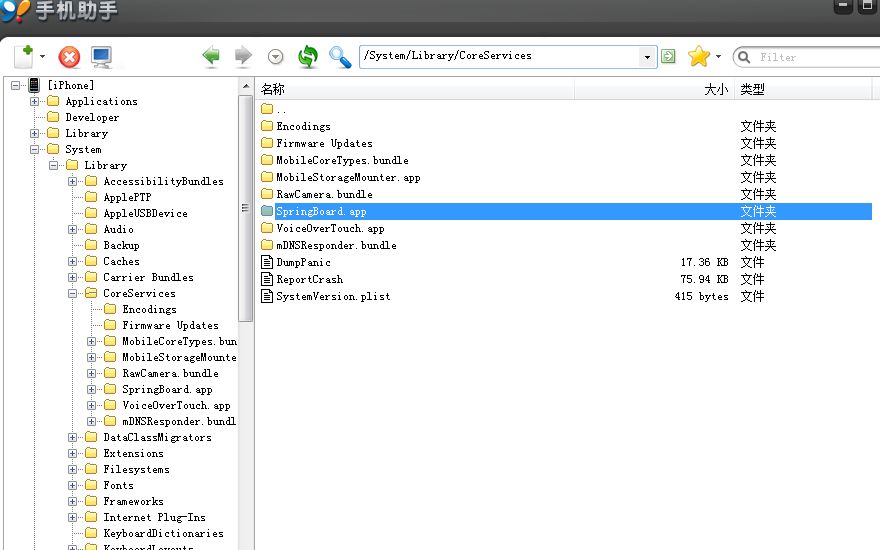Screen dimensions: 880x550
Task: Select SystemVersion.plist file
Action: tap(333, 296)
